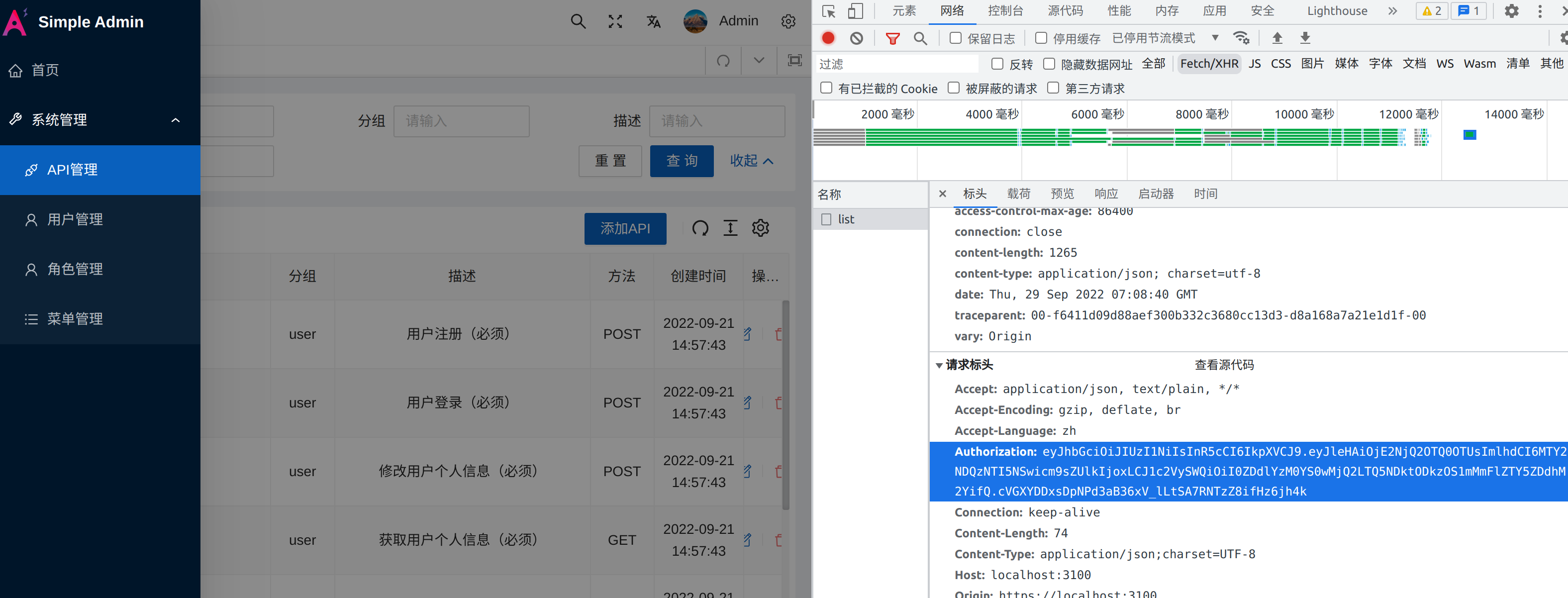Filter requests by Fetch/XHR
The image size is (1568, 598).
point(1209,63)
